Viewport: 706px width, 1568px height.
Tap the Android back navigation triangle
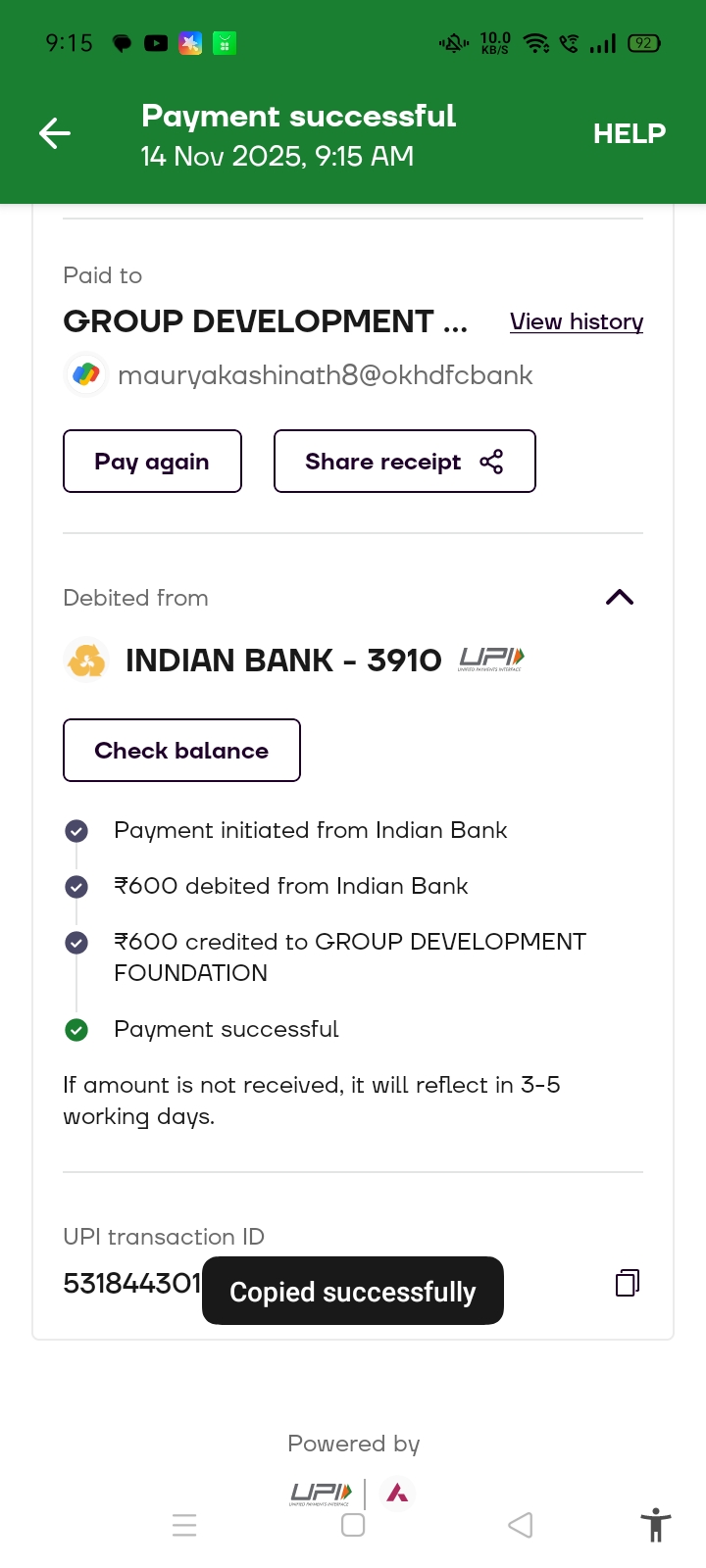click(521, 1525)
